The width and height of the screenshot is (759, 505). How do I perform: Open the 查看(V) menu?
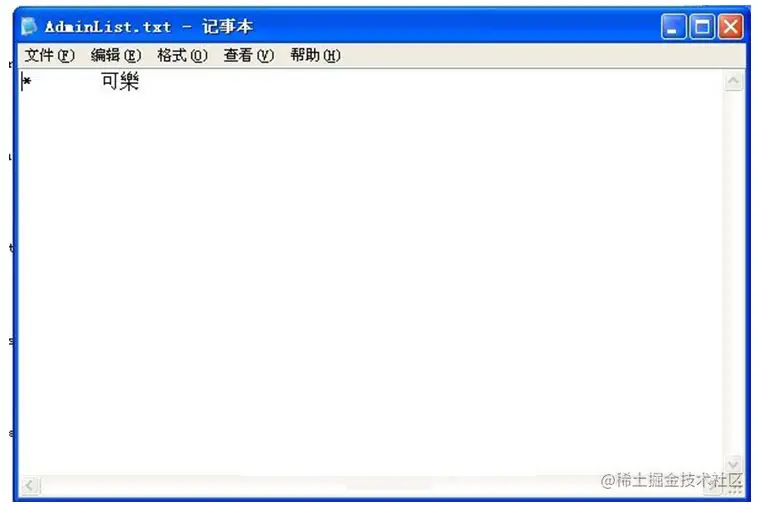[249, 55]
